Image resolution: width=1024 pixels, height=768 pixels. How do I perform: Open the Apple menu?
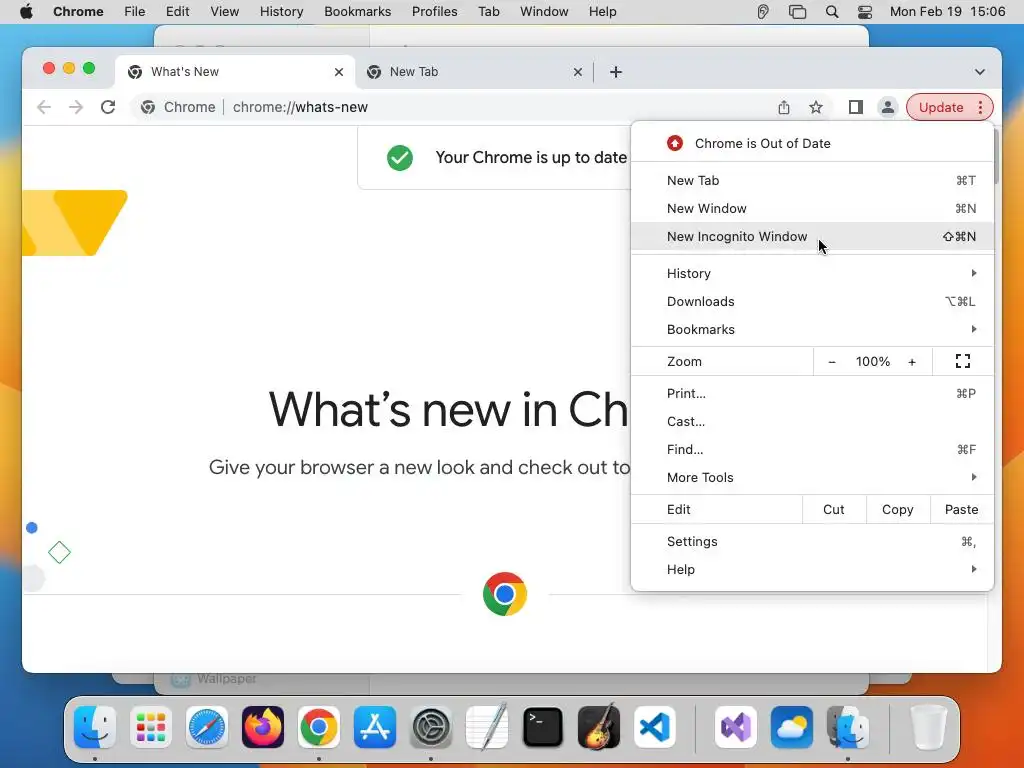tap(26, 12)
